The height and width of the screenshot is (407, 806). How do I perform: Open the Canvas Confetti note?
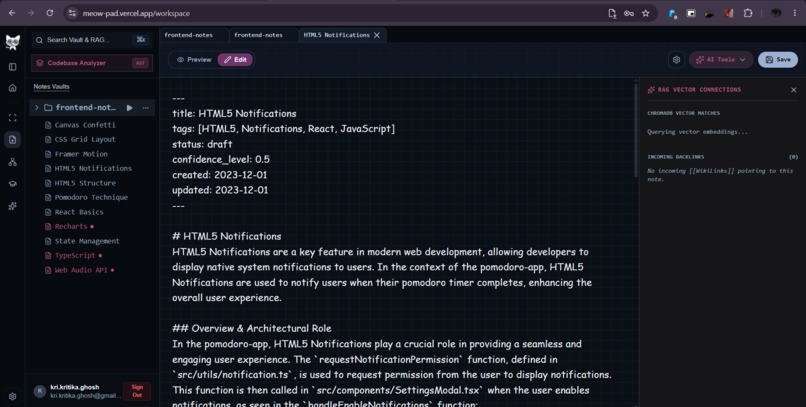tap(85, 125)
